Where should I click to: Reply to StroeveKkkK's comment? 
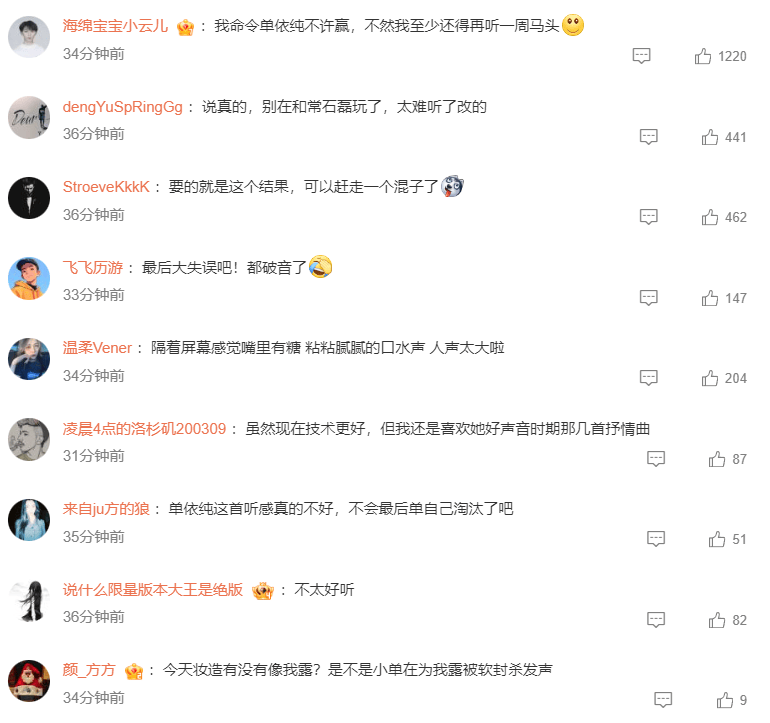point(648,217)
